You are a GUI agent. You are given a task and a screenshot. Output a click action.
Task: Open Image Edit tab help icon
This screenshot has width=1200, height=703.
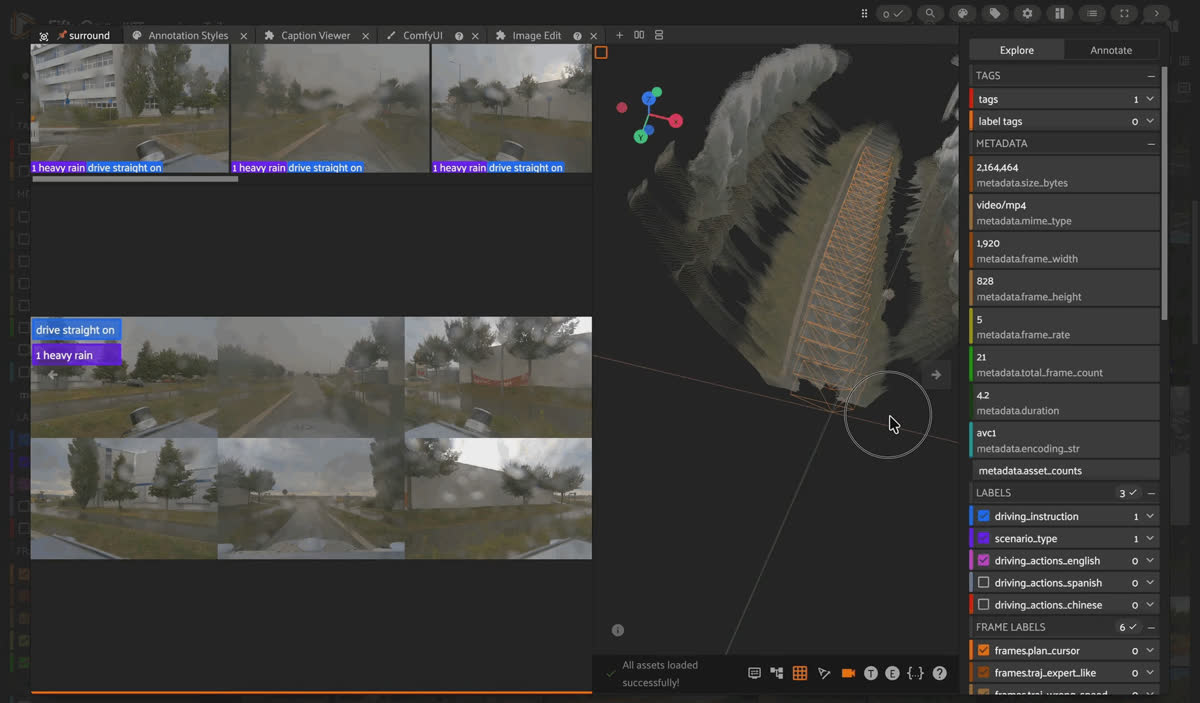577,36
